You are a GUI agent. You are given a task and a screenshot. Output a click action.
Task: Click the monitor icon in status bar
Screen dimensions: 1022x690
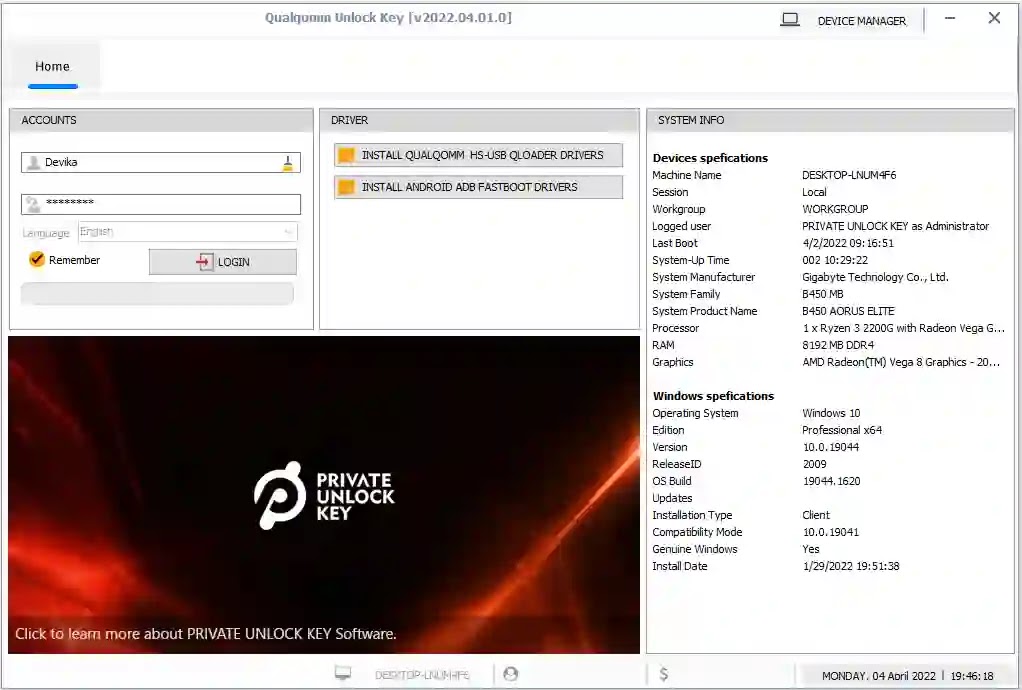coord(343,673)
